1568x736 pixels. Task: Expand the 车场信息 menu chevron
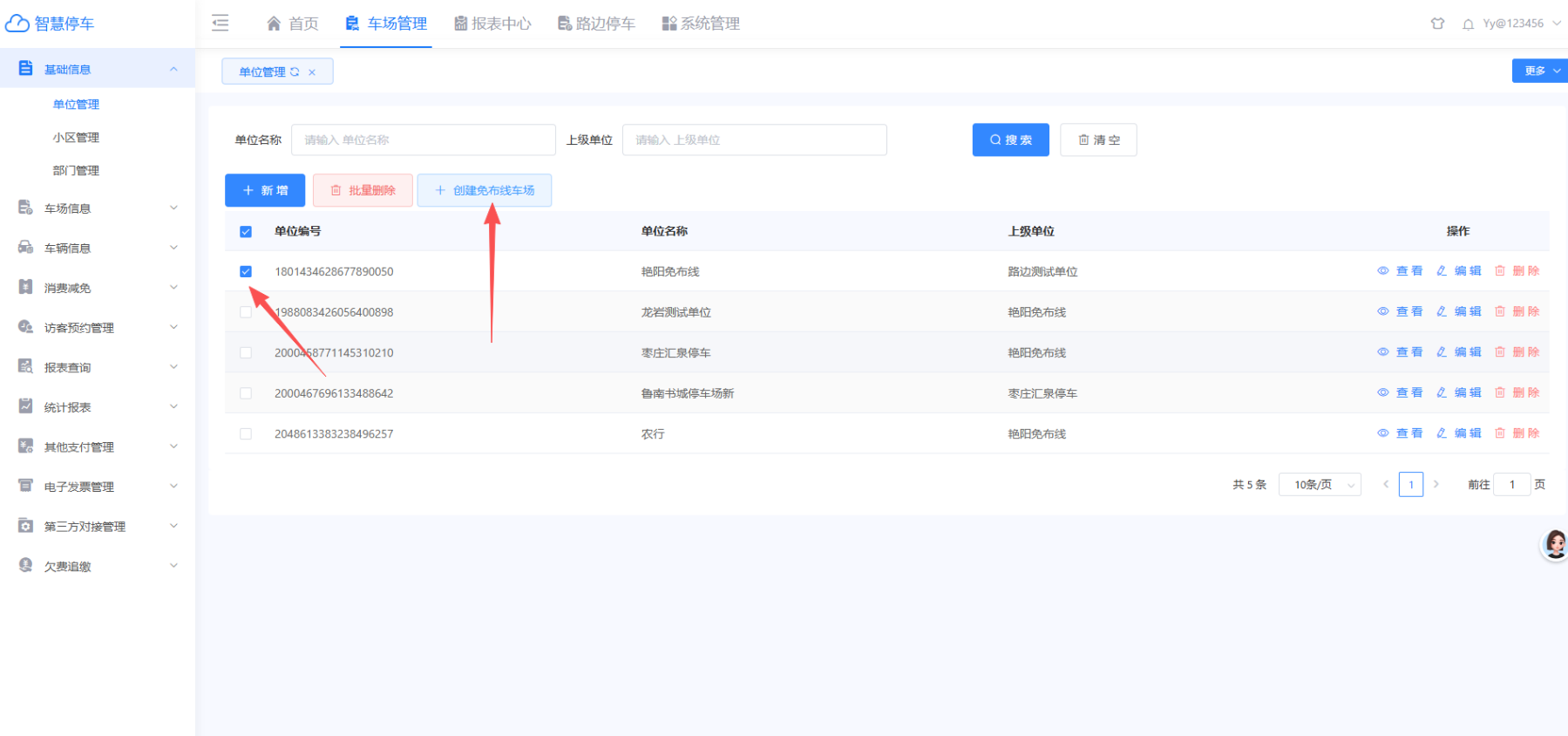point(173,208)
